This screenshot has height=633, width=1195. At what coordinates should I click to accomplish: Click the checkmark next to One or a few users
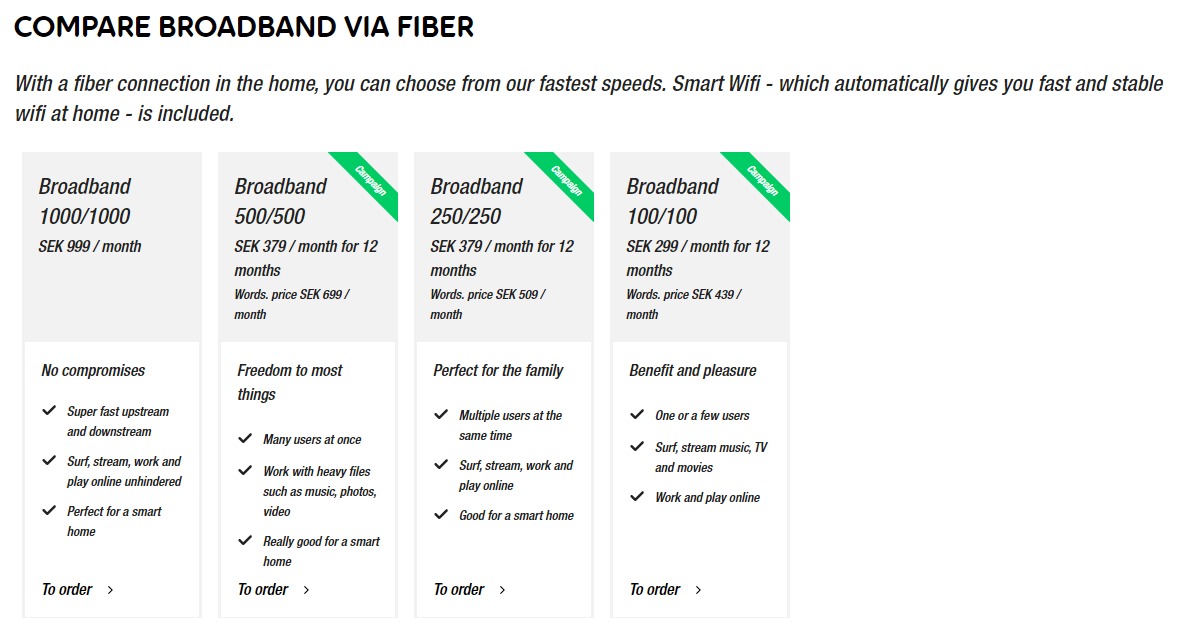637,415
